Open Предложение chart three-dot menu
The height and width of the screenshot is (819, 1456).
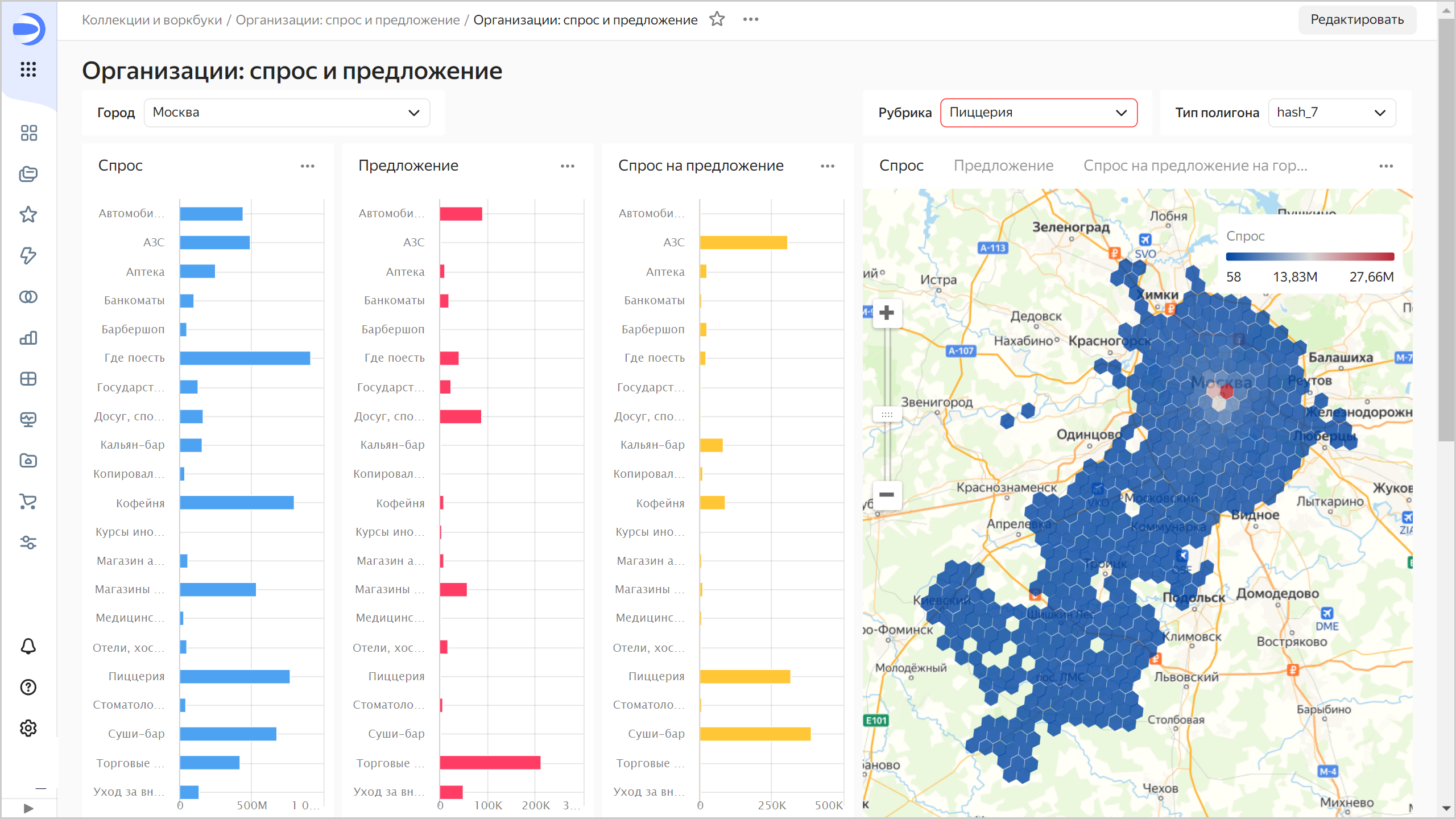pyautogui.click(x=568, y=166)
